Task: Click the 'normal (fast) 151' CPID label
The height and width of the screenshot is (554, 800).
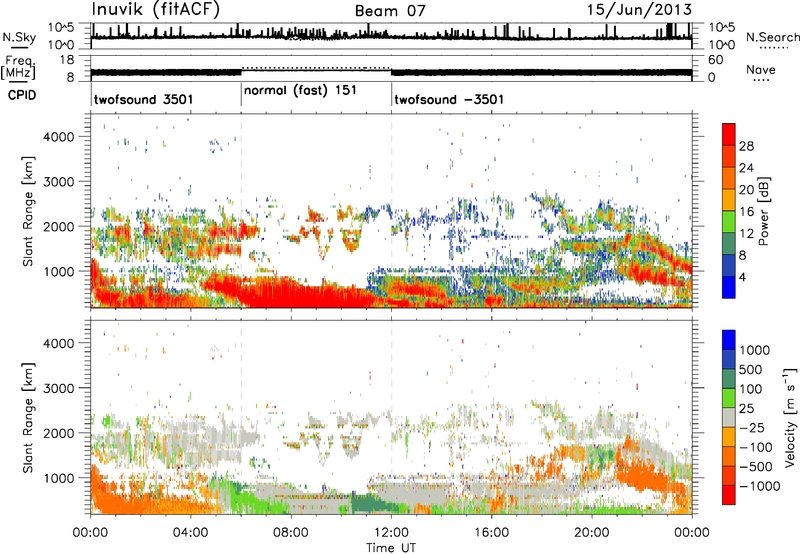Action: (300, 91)
